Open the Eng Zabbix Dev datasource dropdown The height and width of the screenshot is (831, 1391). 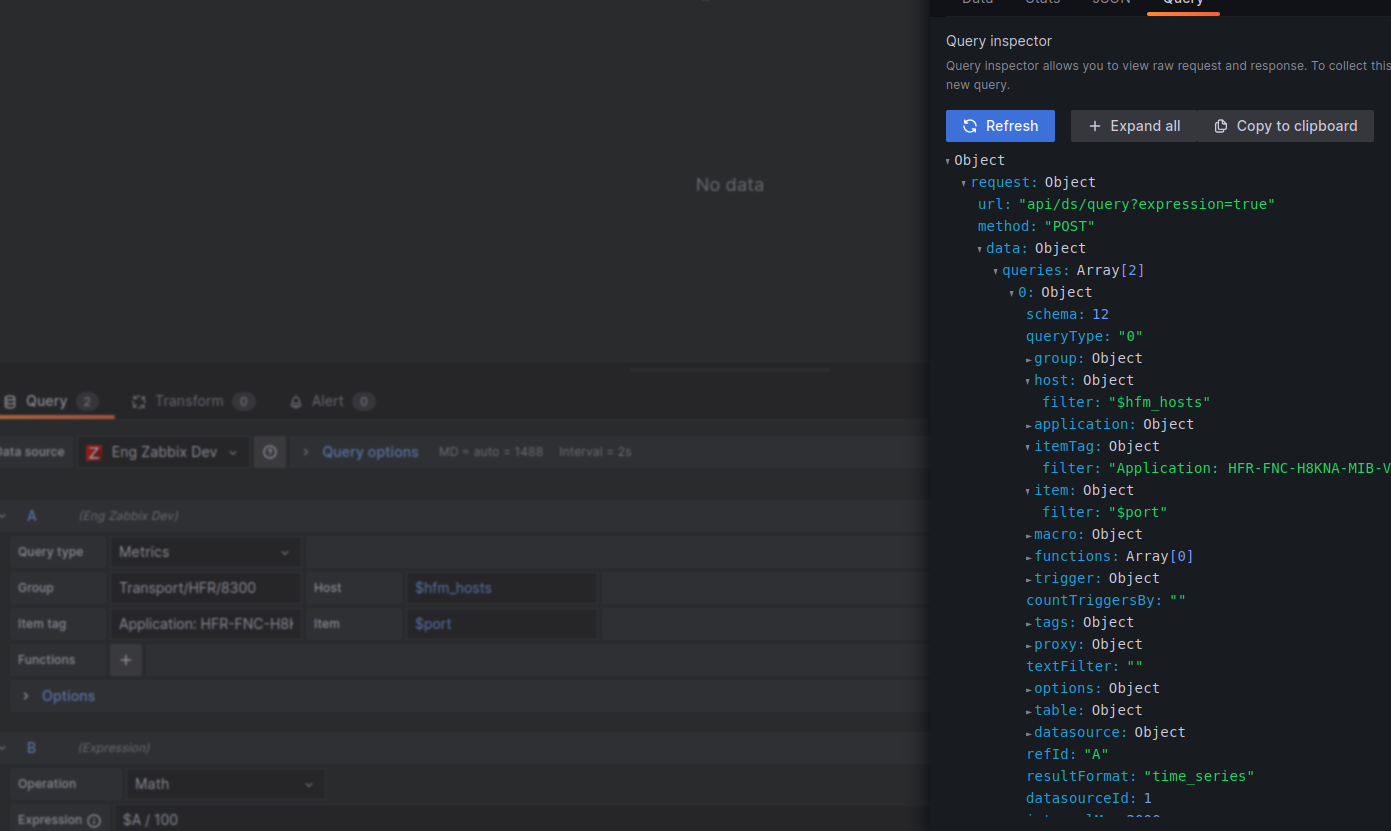(x=162, y=451)
